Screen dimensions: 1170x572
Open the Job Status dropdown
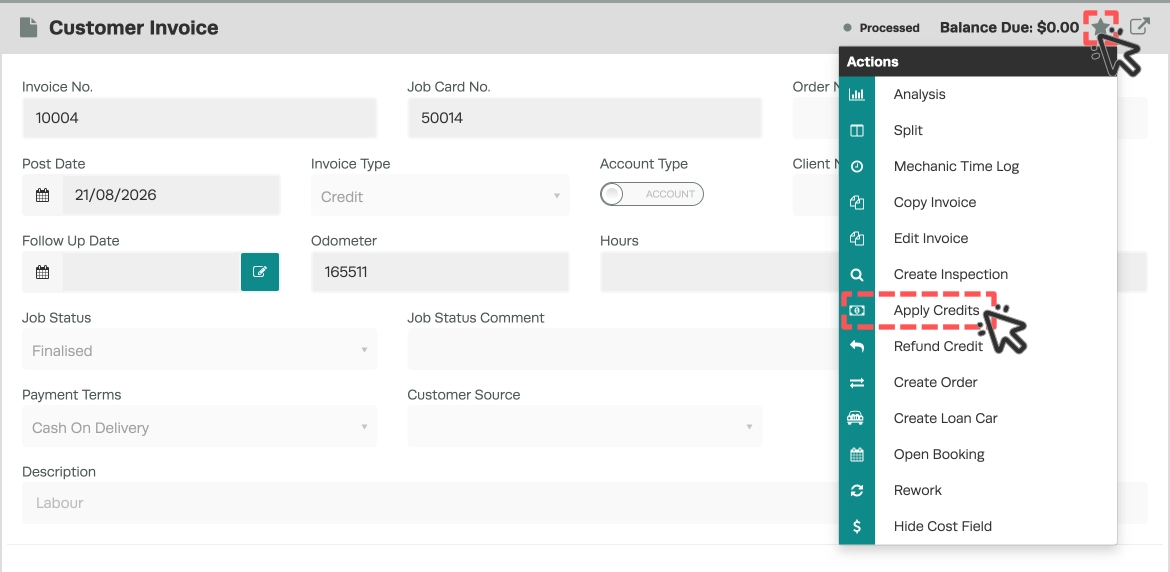tap(199, 350)
